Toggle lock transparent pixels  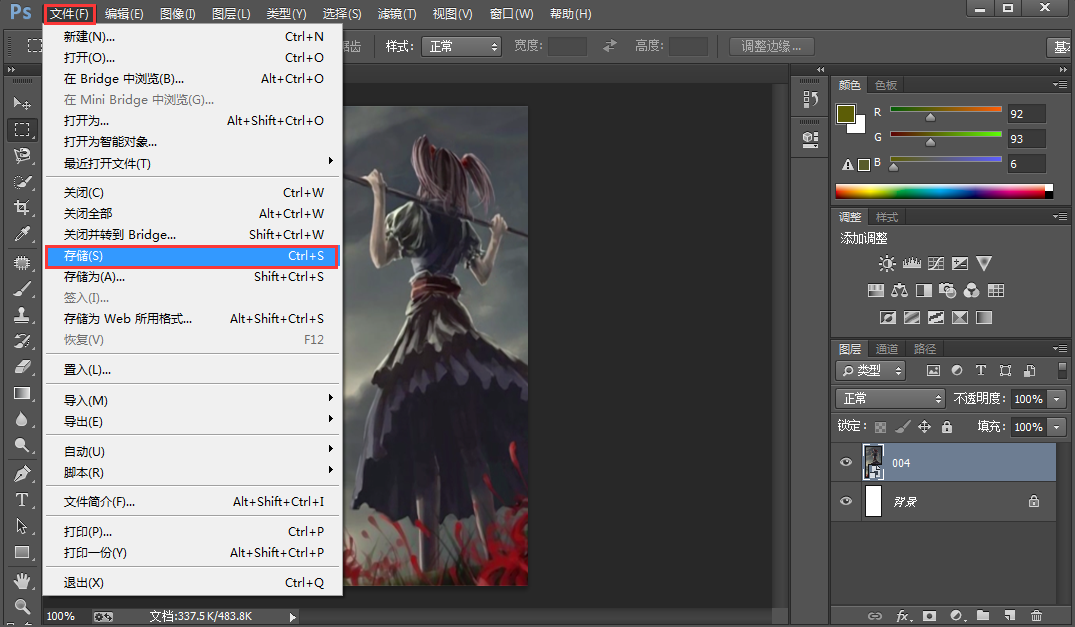pyautogui.click(x=880, y=427)
